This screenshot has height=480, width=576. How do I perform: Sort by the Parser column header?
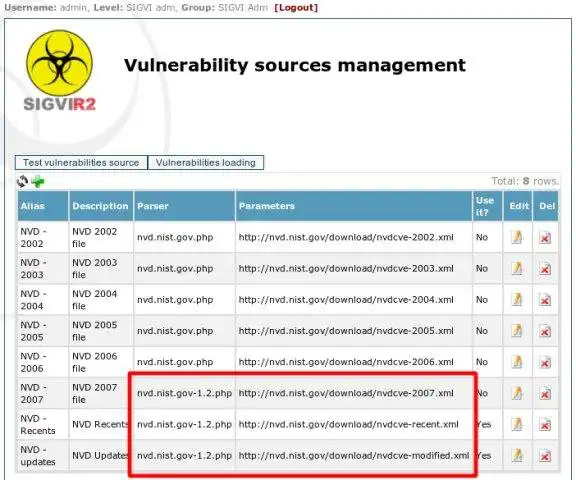[184, 206]
